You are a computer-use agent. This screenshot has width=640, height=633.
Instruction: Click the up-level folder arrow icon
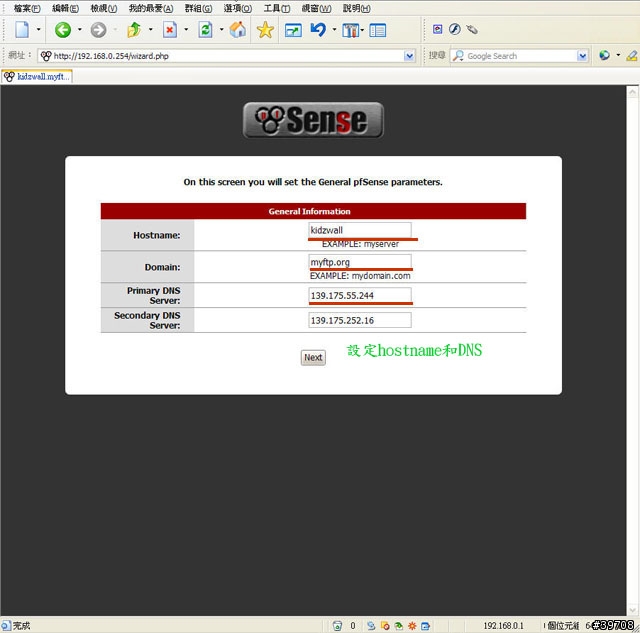click(x=134, y=30)
